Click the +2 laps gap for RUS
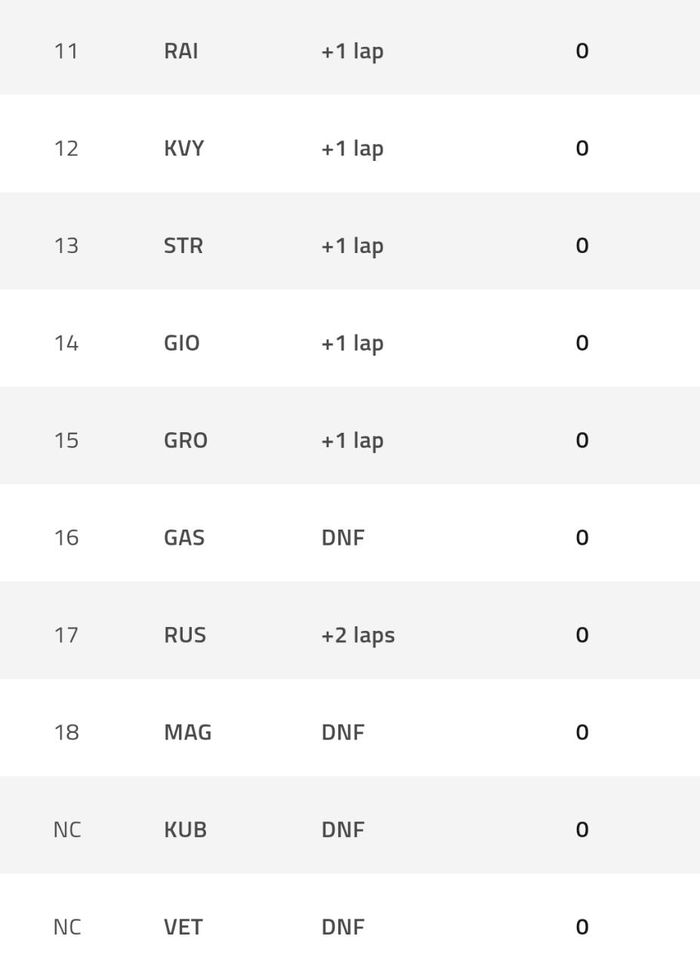Image resolution: width=700 pixels, height=967 pixels. [358, 635]
